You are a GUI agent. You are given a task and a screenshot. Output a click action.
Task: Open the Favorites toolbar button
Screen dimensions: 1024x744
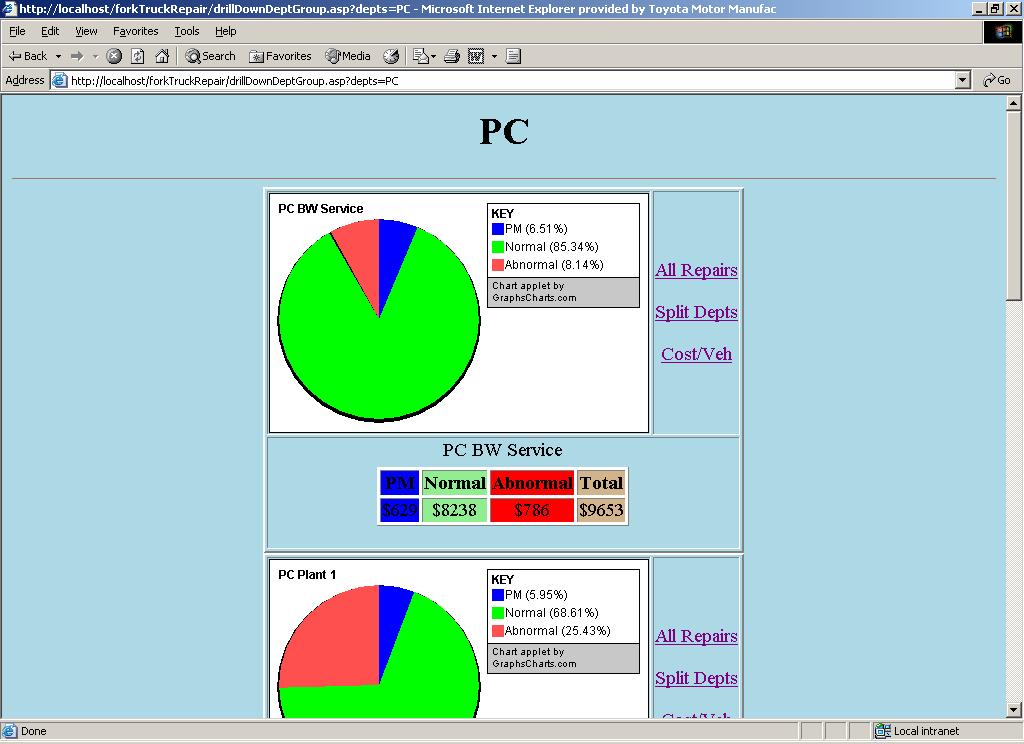pos(280,56)
